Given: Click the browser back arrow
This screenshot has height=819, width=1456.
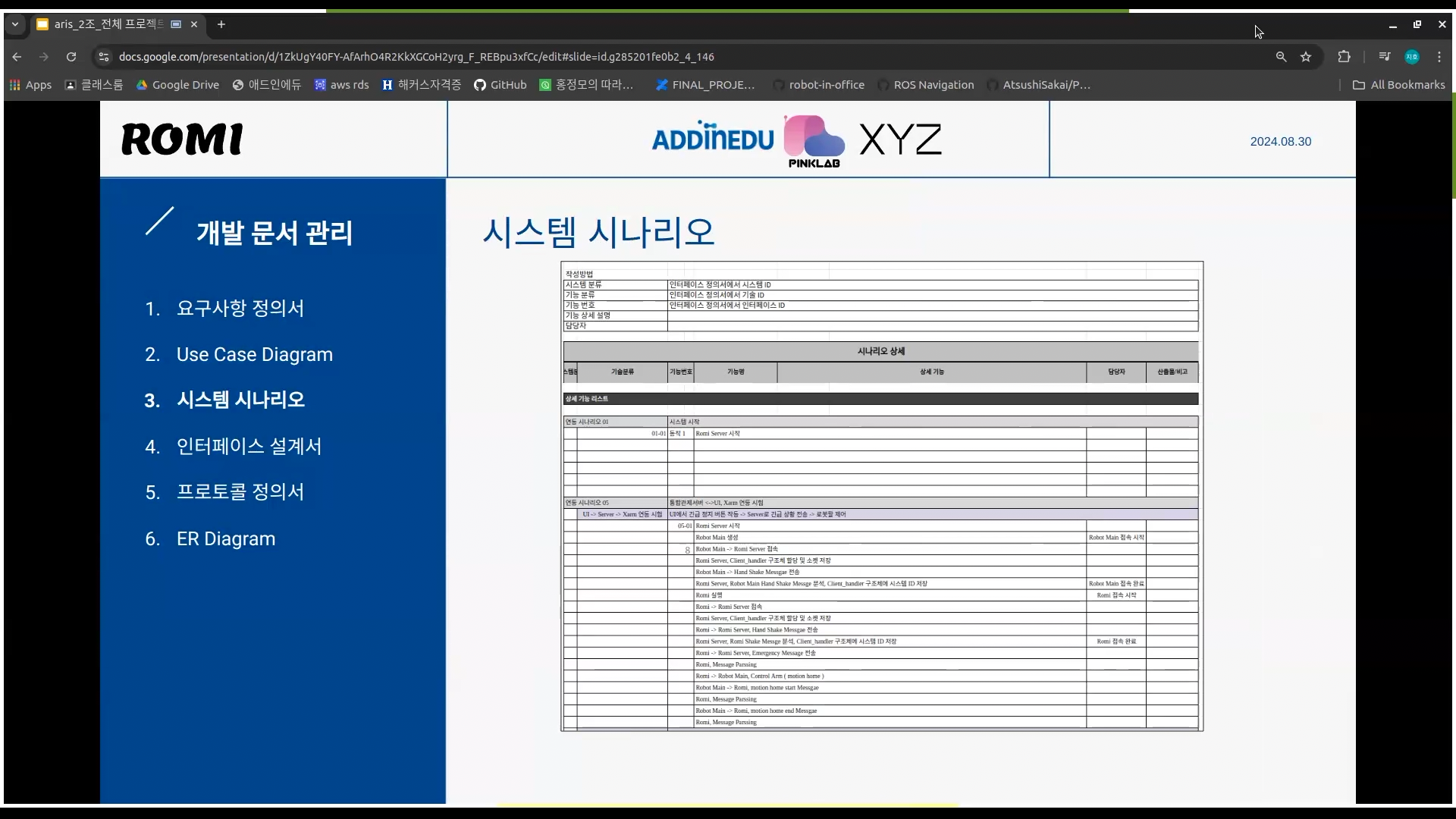Looking at the screenshot, I should coord(17,57).
